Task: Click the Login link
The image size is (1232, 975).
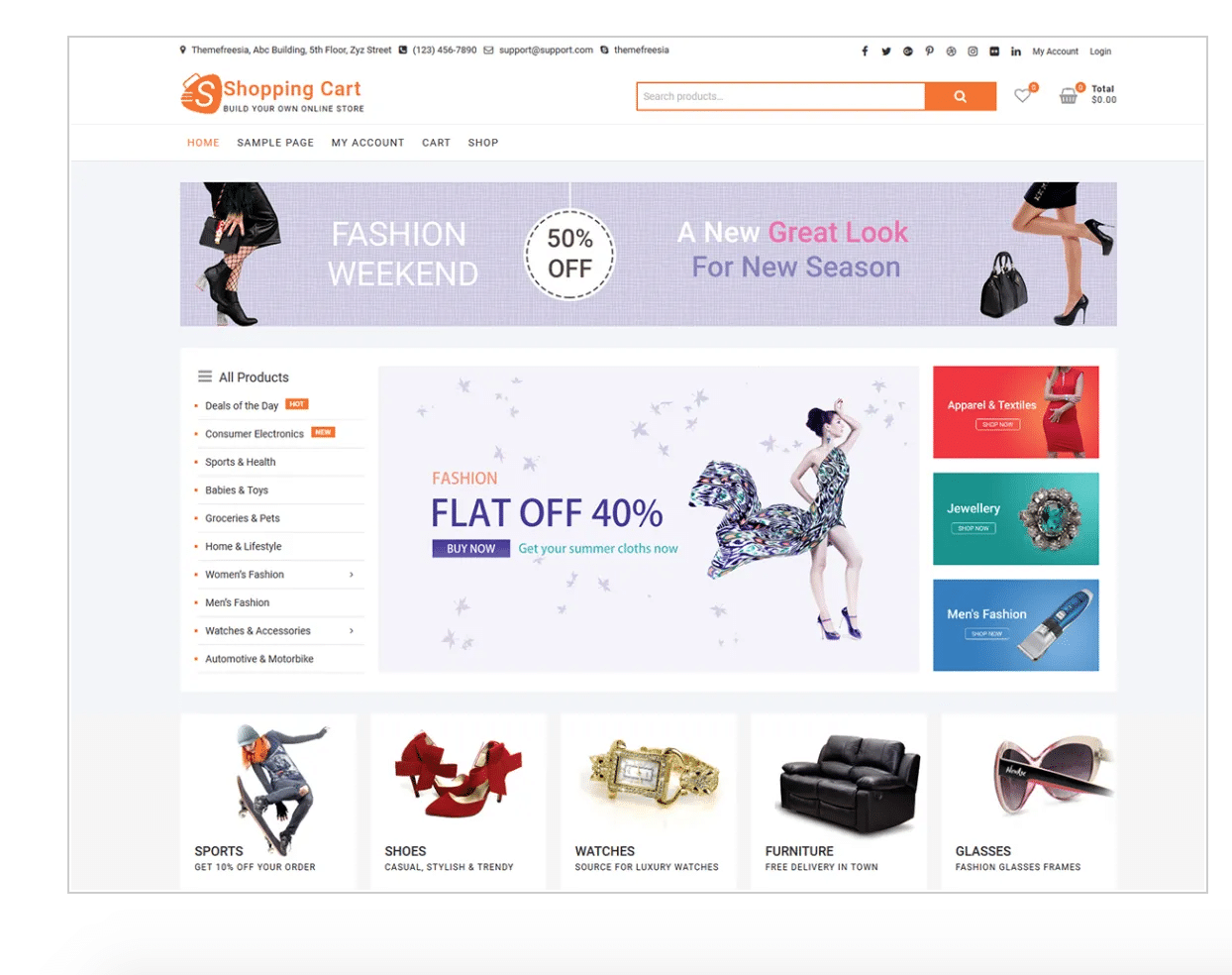Action: 1100,52
